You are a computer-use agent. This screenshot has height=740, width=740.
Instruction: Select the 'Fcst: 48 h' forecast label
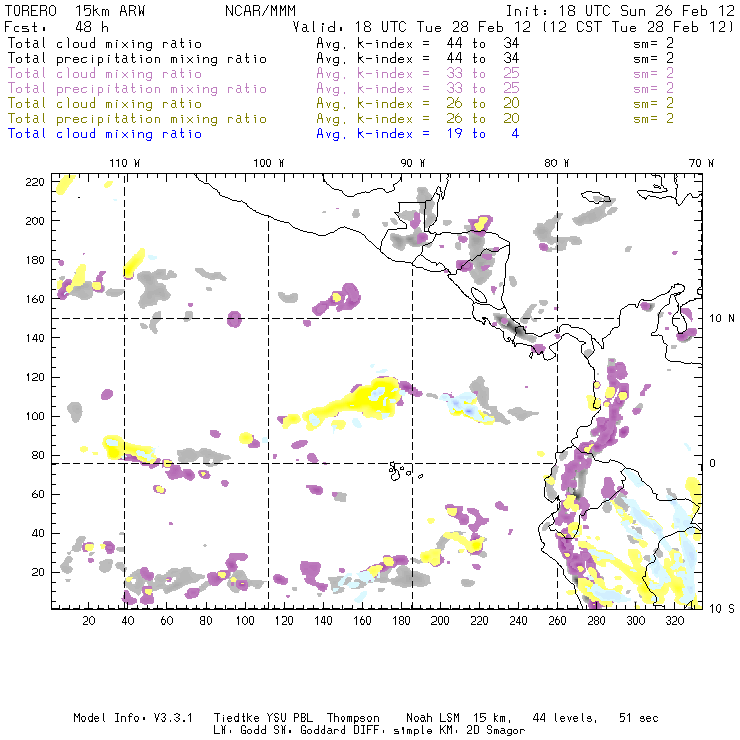(57, 27)
